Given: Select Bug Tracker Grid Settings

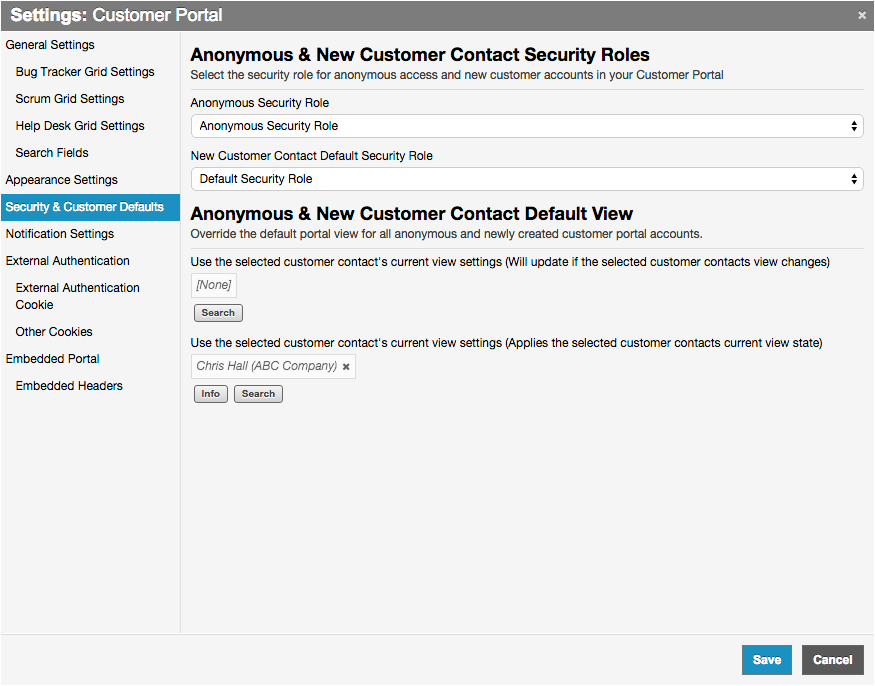Looking at the screenshot, I should [x=85, y=72].
